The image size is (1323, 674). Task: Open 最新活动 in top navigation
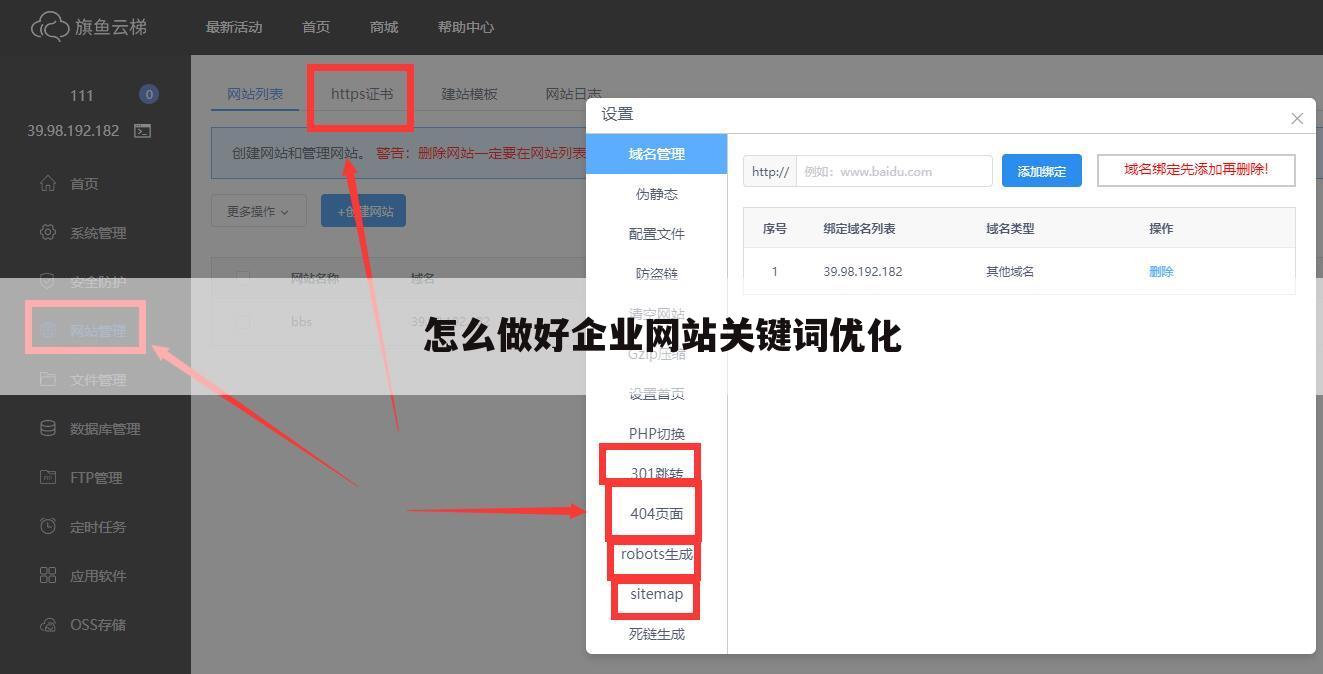pyautogui.click(x=234, y=27)
